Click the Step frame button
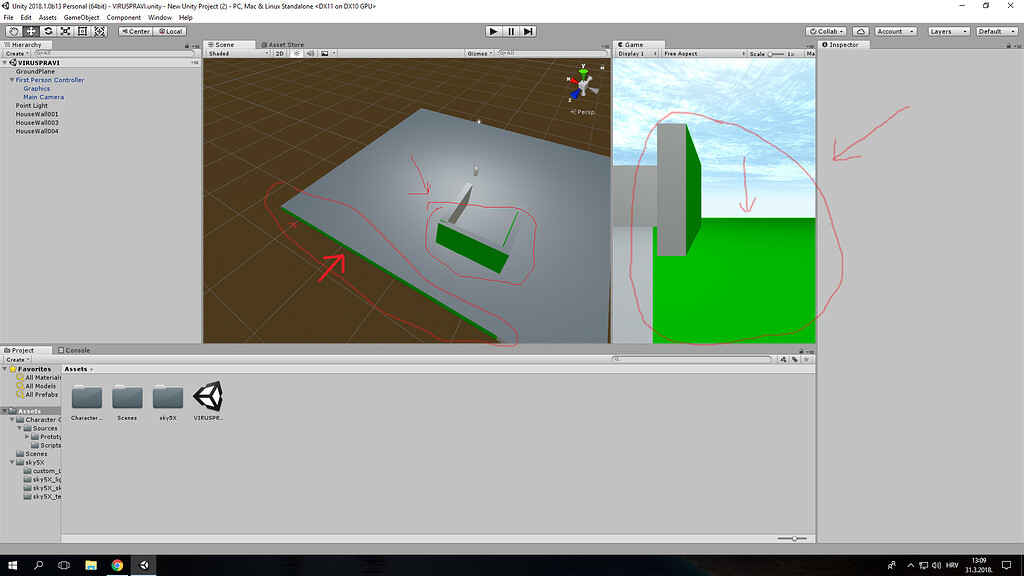1024x576 pixels. pos(530,31)
